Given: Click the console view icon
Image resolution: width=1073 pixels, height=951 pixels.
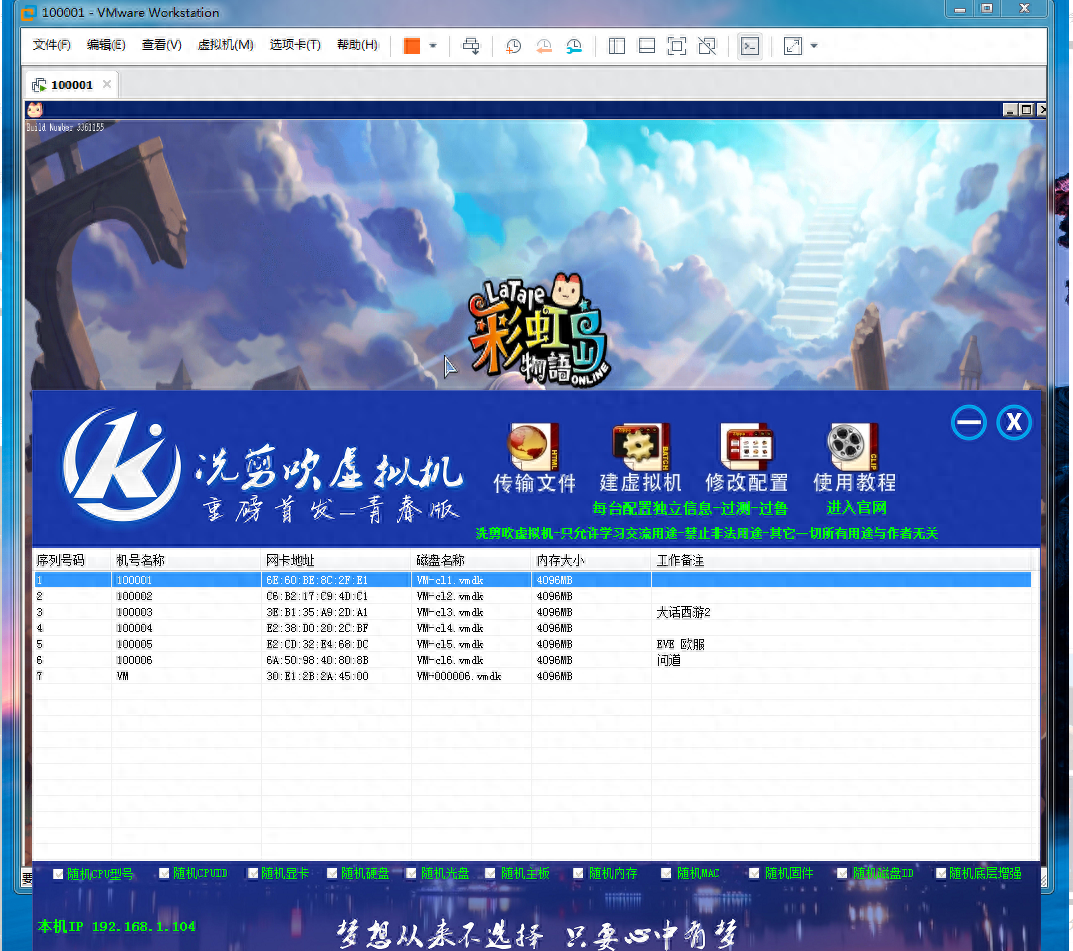Looking at the screenshot, I should (750, 46).
